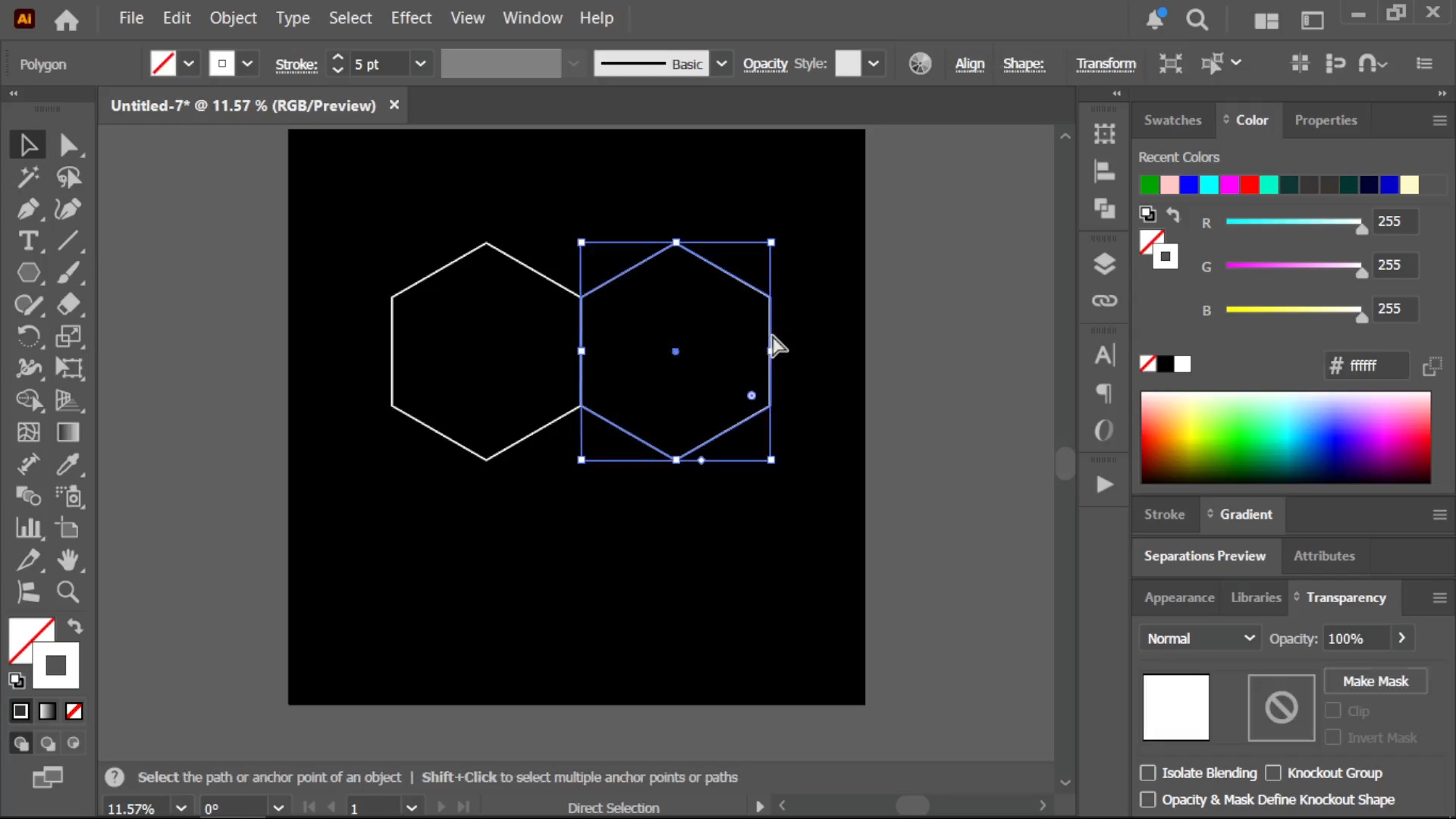The image size is (1456, 819).
Task: Select the Type tool
Action: 28,241
